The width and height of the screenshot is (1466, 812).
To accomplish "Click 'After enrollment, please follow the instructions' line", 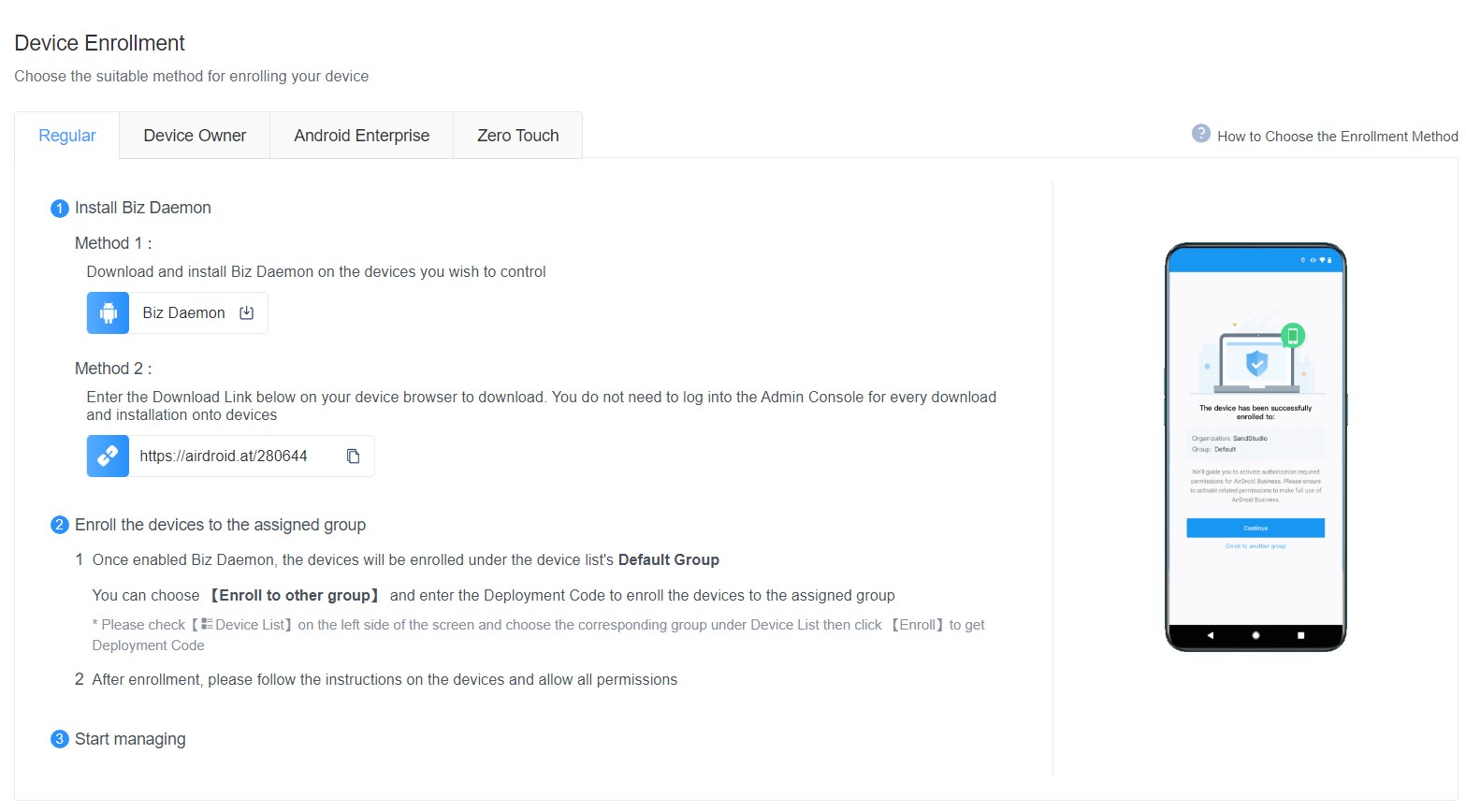I will point(385,680).
